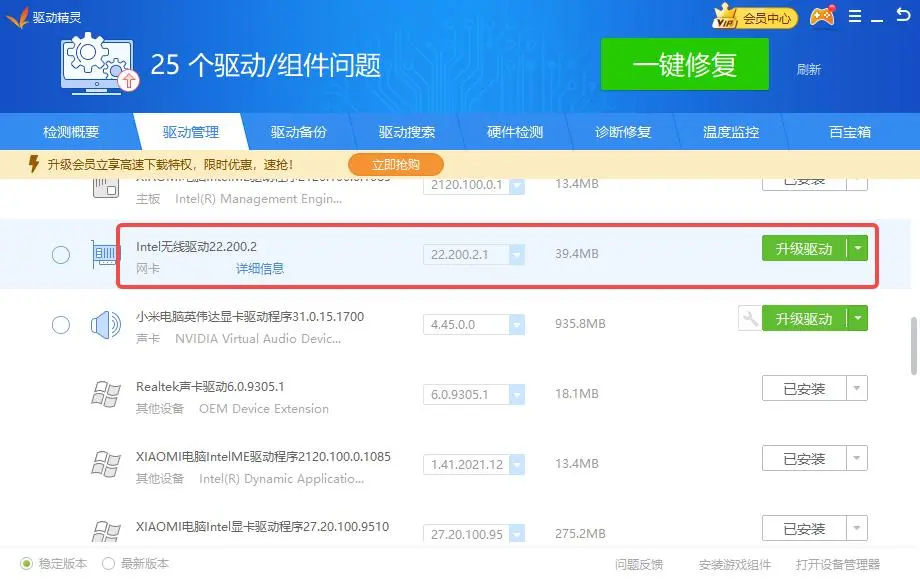Click the motherboard icon in the top device row
Image resolution: width=920 pixels, height=580 pixels.
(104, 186)
